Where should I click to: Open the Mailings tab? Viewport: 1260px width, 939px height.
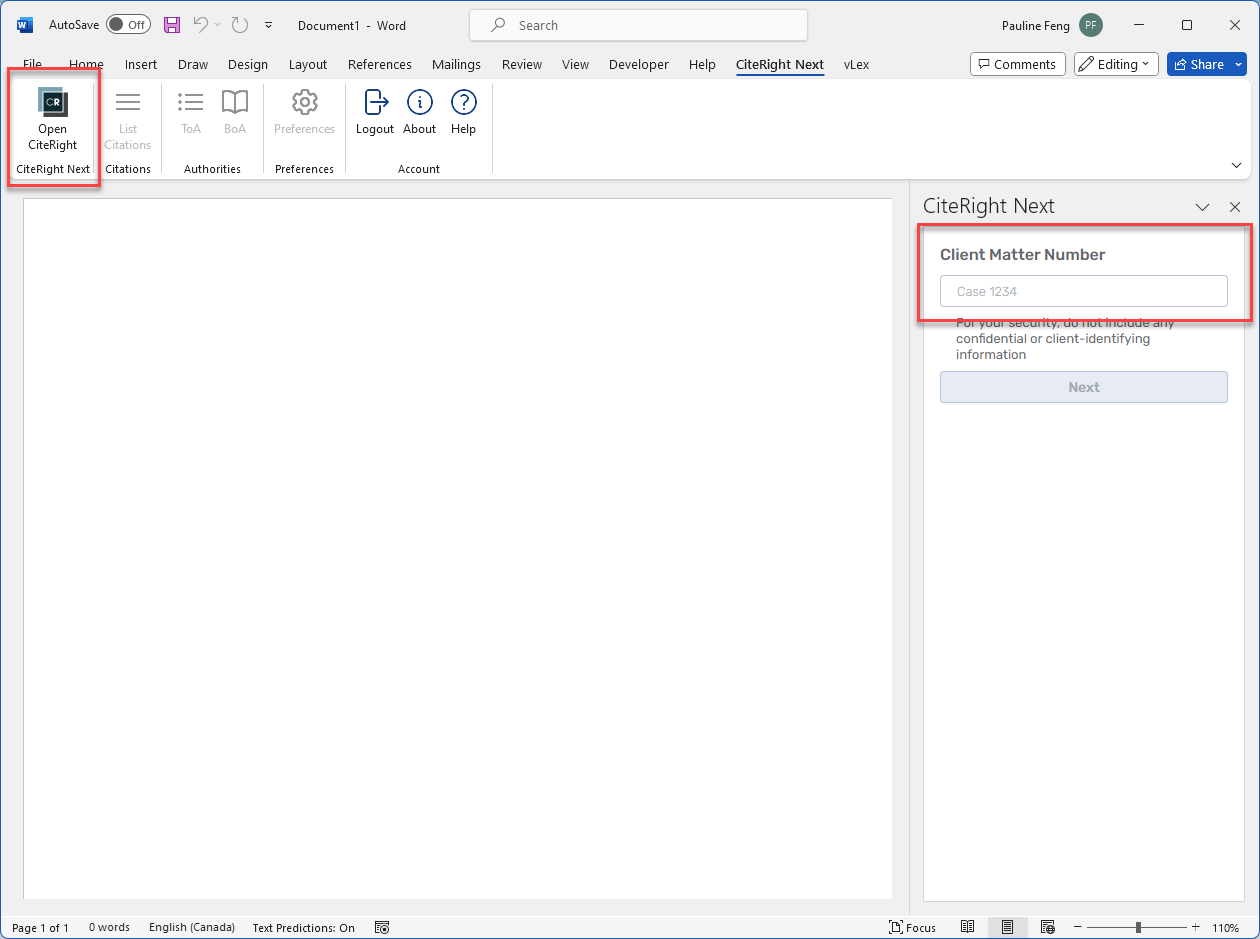[x=456, y=64]
